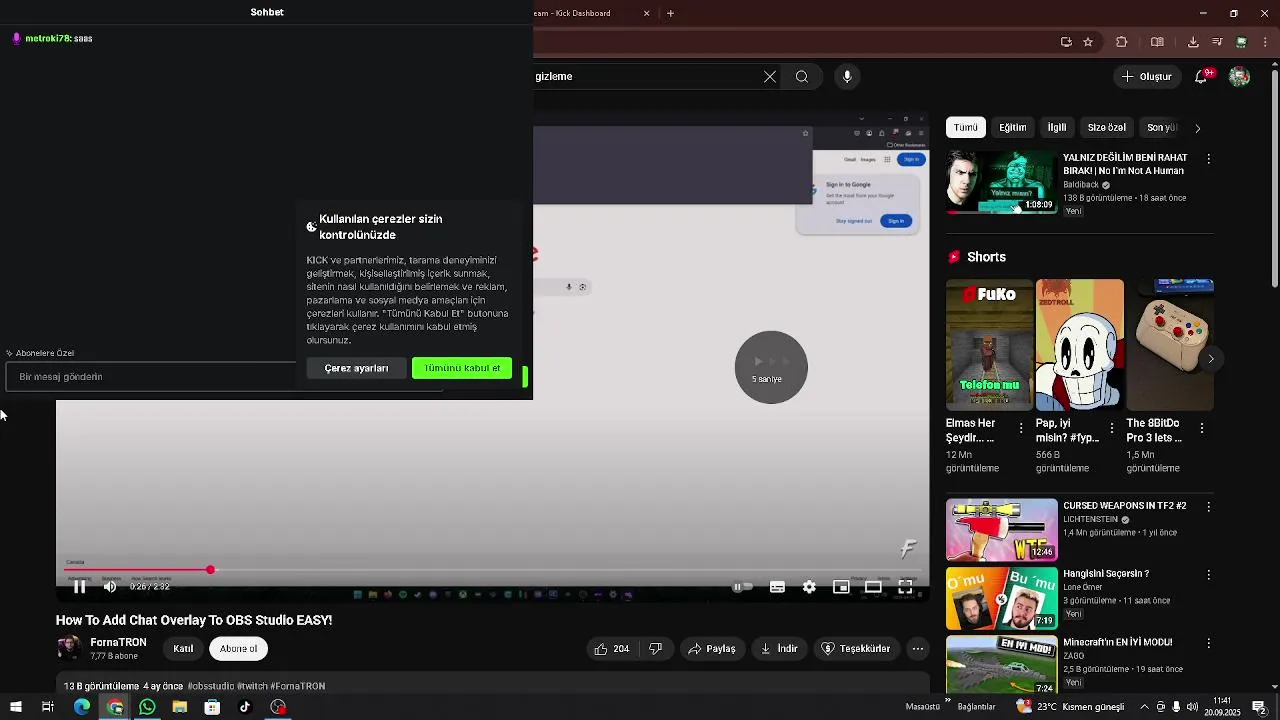Viewport: 1280px width, 720px height.
Task: Open YouTube notifications bell
Action: click(1203, 77)
